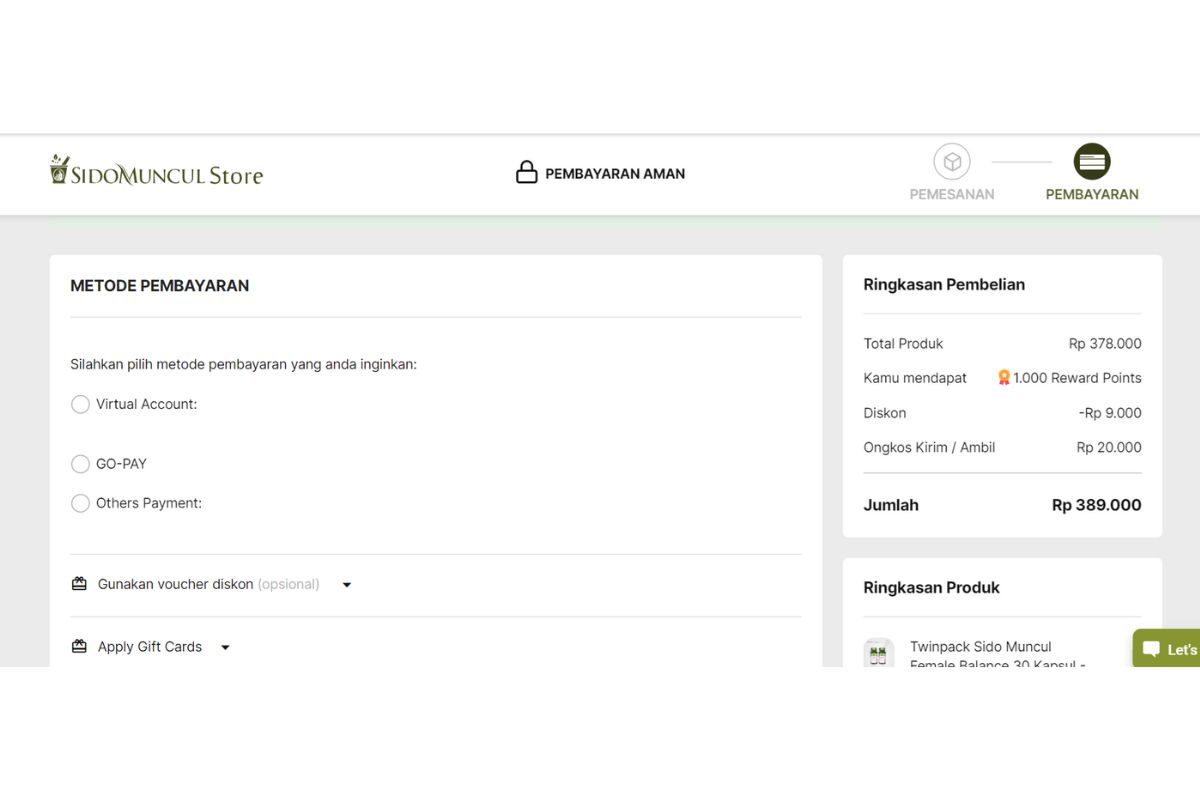The image size is (1200, 800).
Task: Go to the PEMESANAN step label
Action: click(952, 195)
